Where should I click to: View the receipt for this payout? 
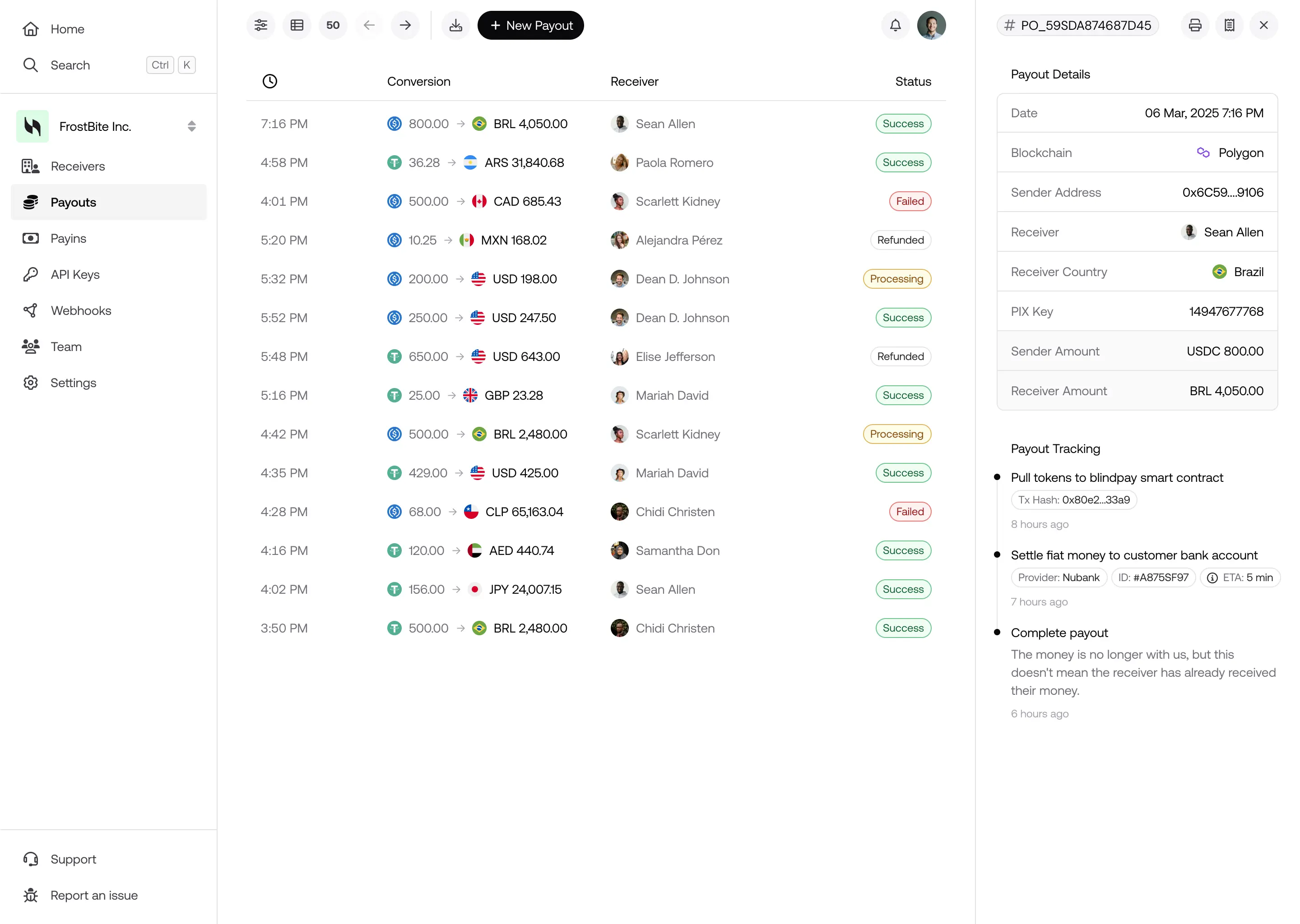1230,25
